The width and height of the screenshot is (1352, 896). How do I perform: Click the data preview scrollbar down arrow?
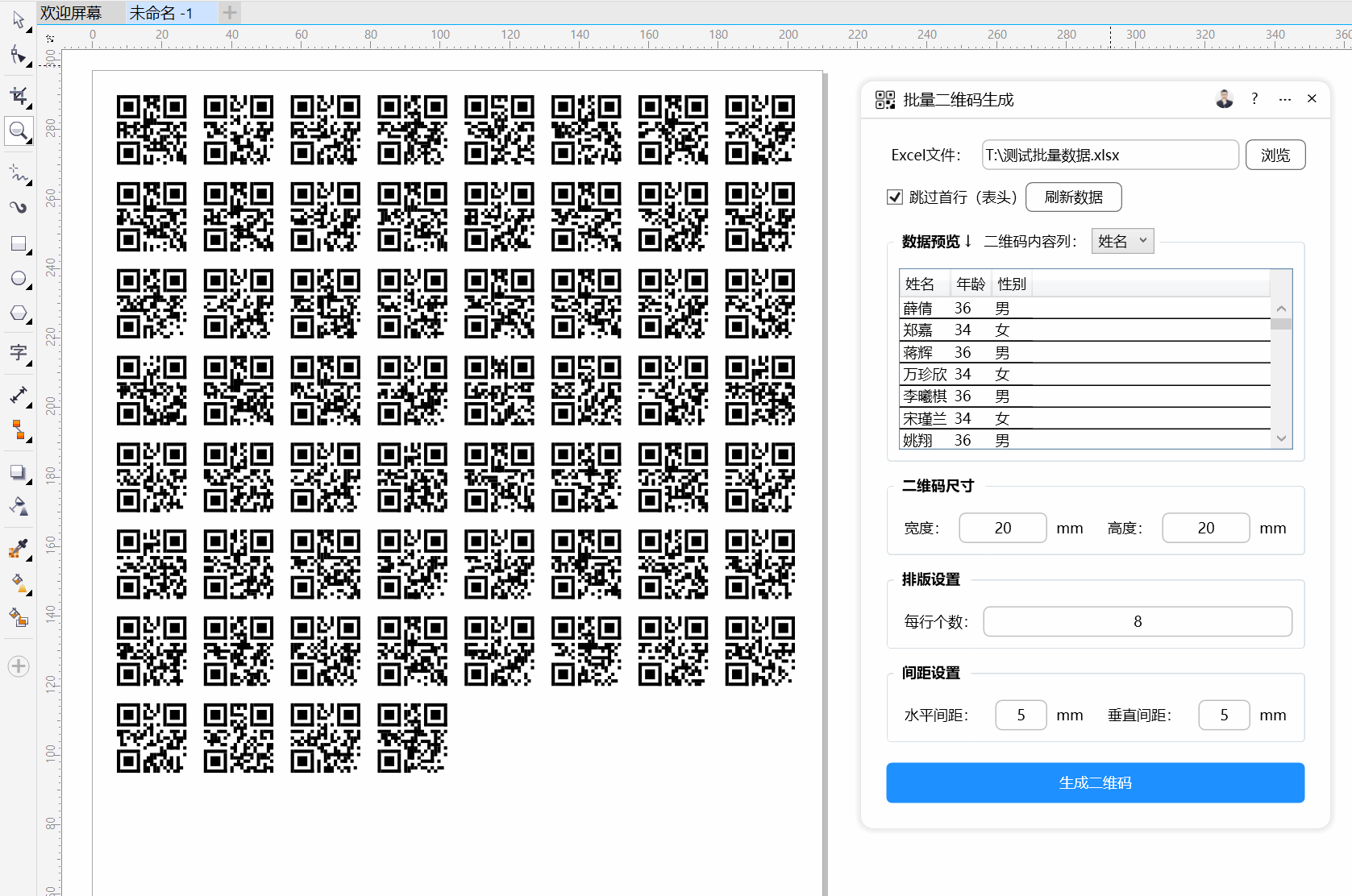1281,439
